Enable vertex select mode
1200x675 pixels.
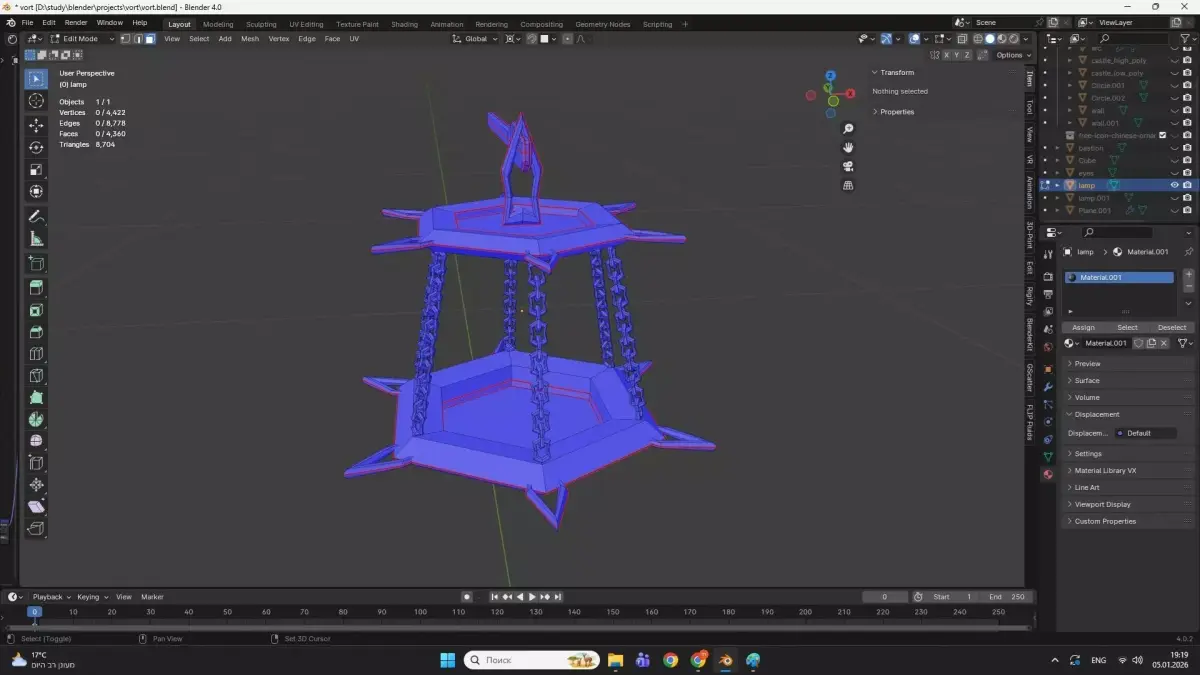[x=125, y=39]
